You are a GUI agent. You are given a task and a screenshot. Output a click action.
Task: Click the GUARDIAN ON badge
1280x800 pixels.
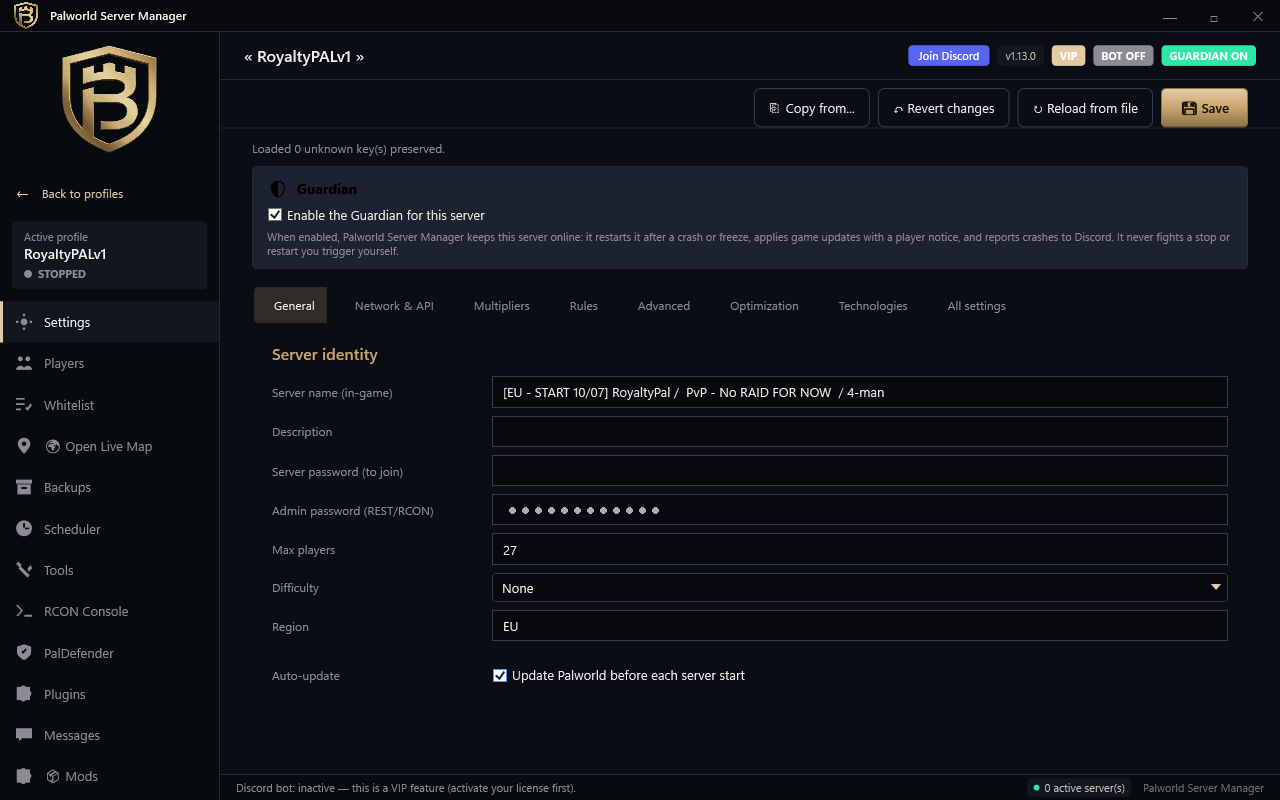[x=1208, y=56]
